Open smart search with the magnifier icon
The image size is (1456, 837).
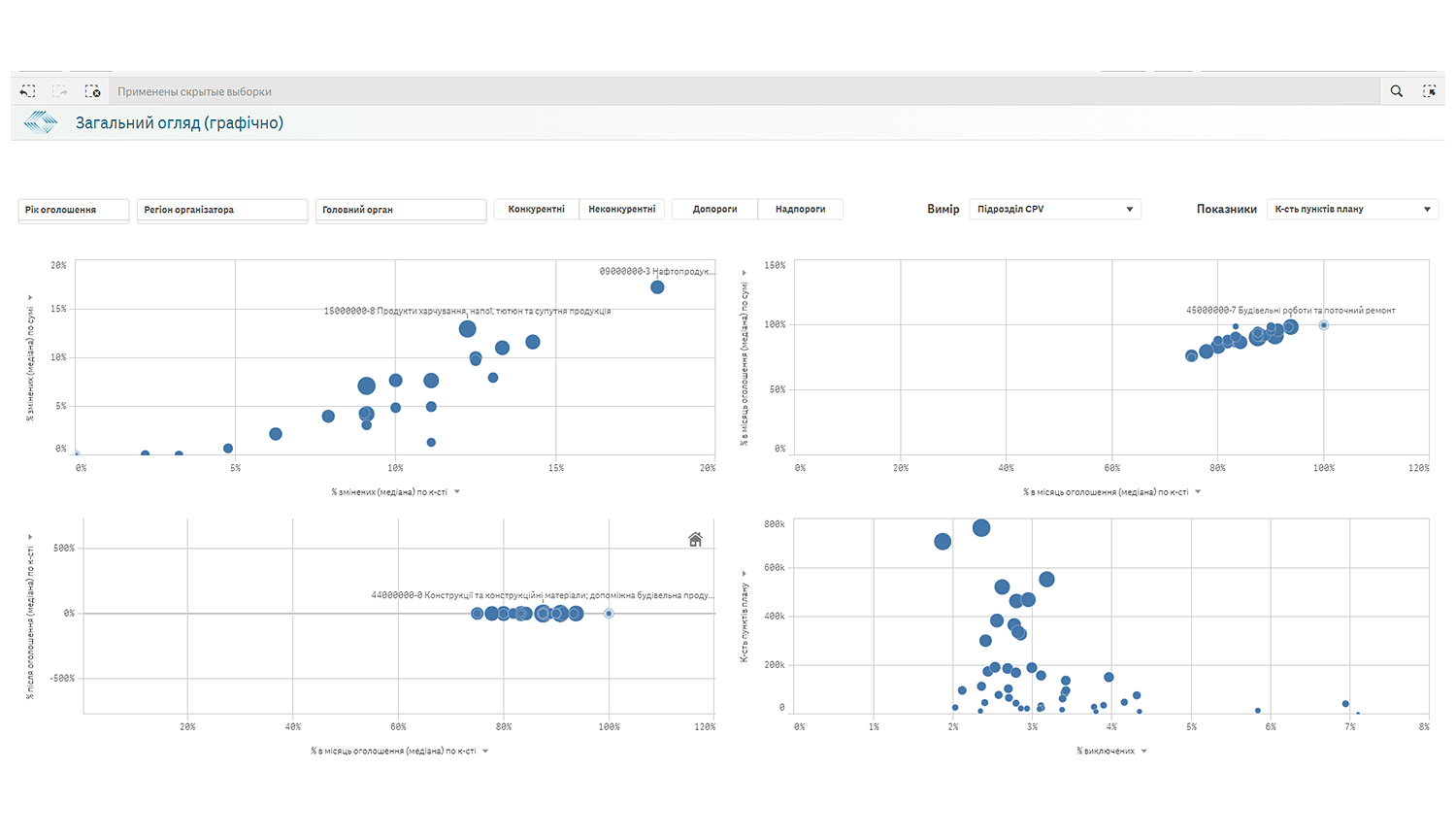pyautogui.click(x=1396, y=90)
